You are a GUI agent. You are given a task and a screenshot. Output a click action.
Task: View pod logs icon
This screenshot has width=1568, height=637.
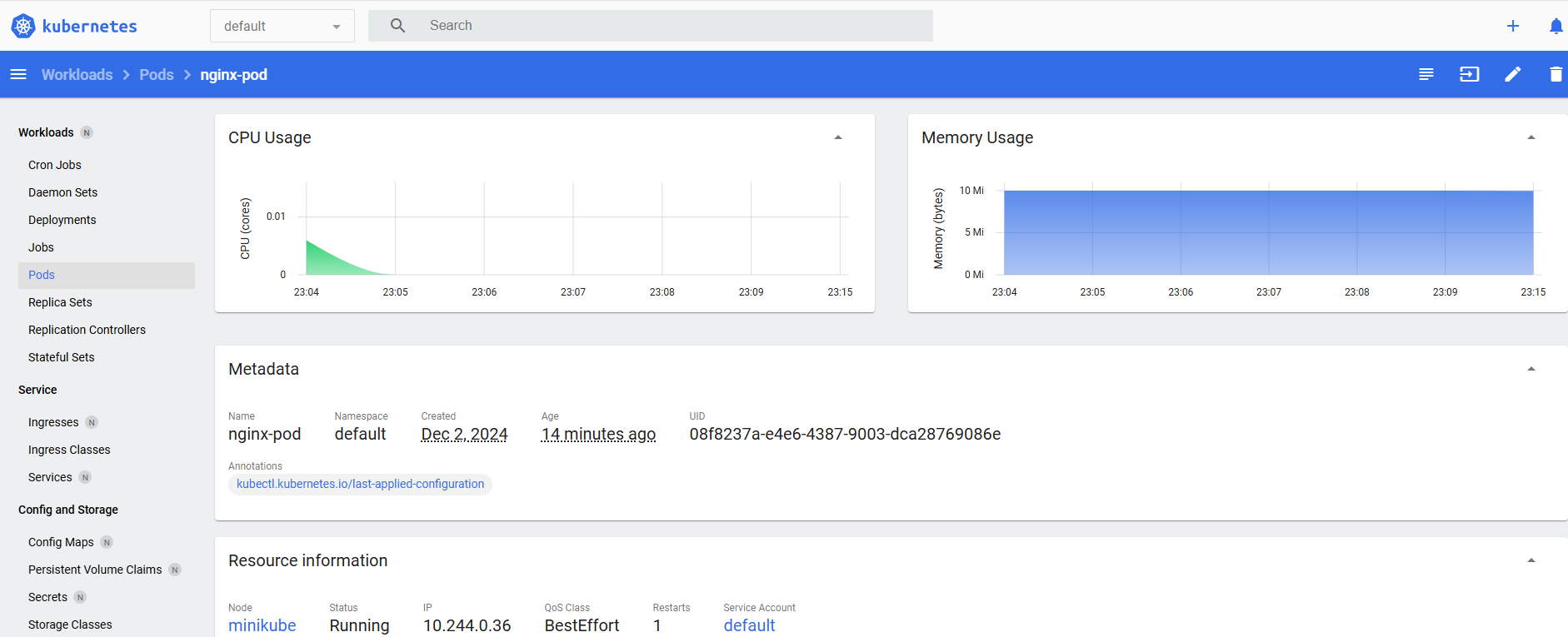coord(1426,74)
